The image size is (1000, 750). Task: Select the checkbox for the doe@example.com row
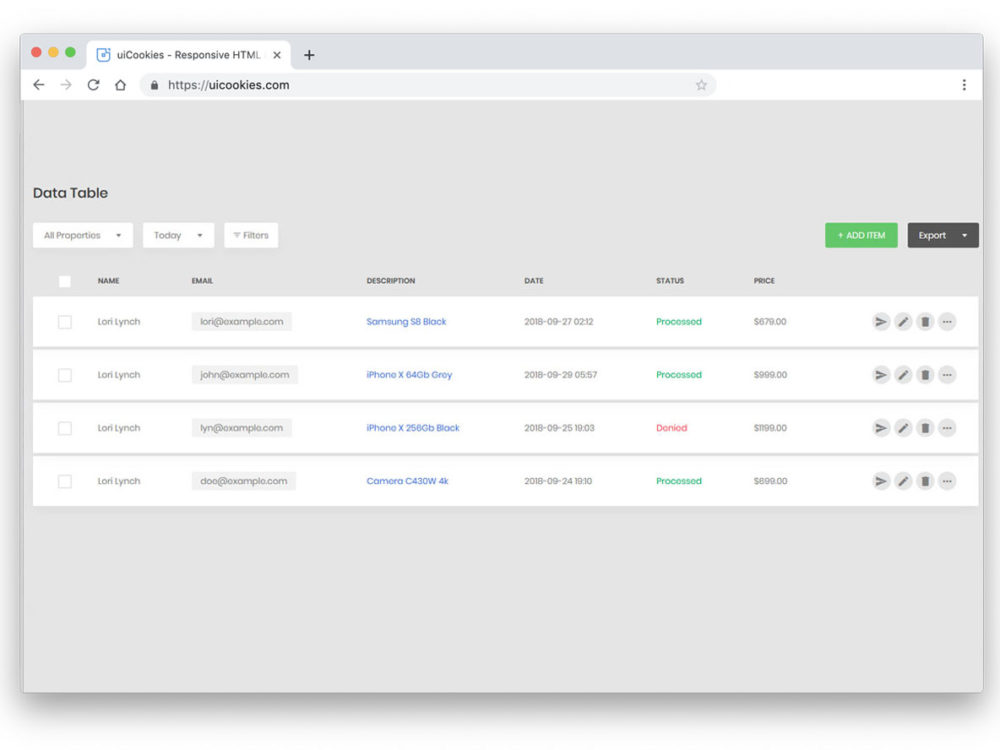(x=65, y=481)
